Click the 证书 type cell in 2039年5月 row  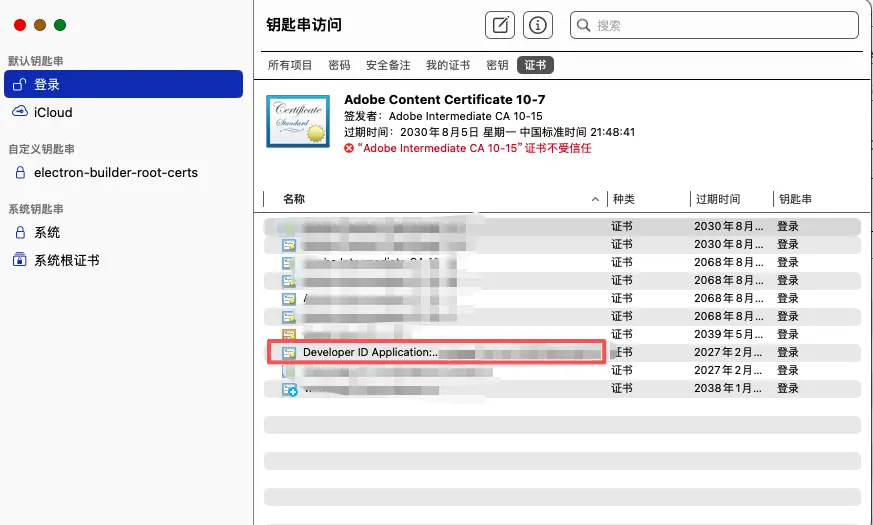(x=622, y=334)
